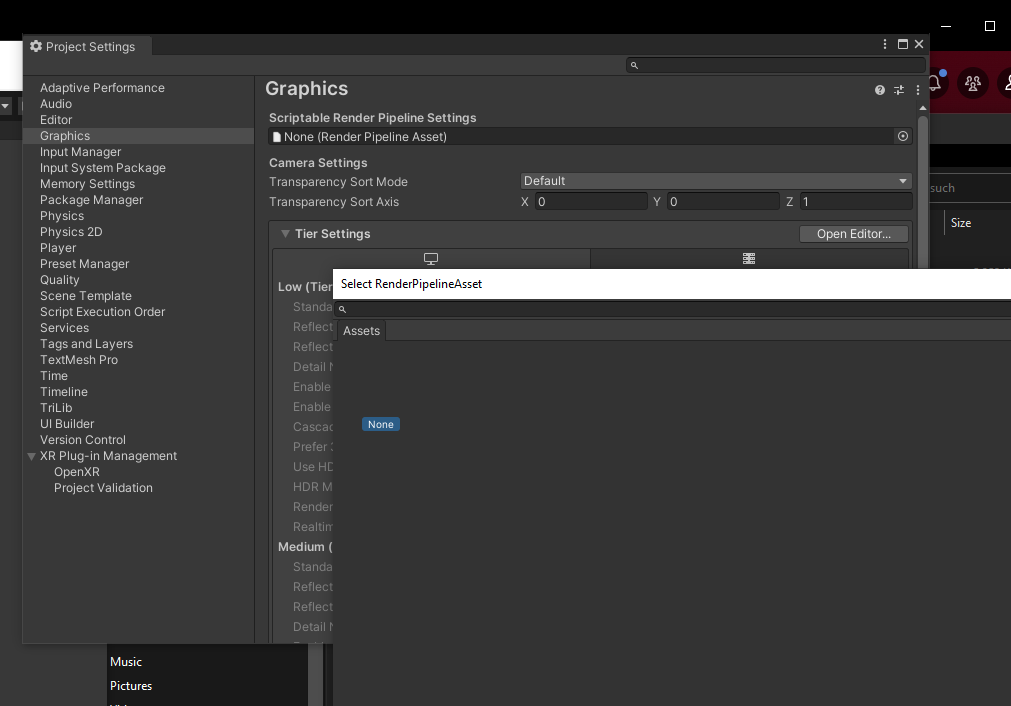The width and height of the screenshot is (1011, 706).
Task: Open the Transparency Sort Mode dropdown
Action: coord(714,181)
